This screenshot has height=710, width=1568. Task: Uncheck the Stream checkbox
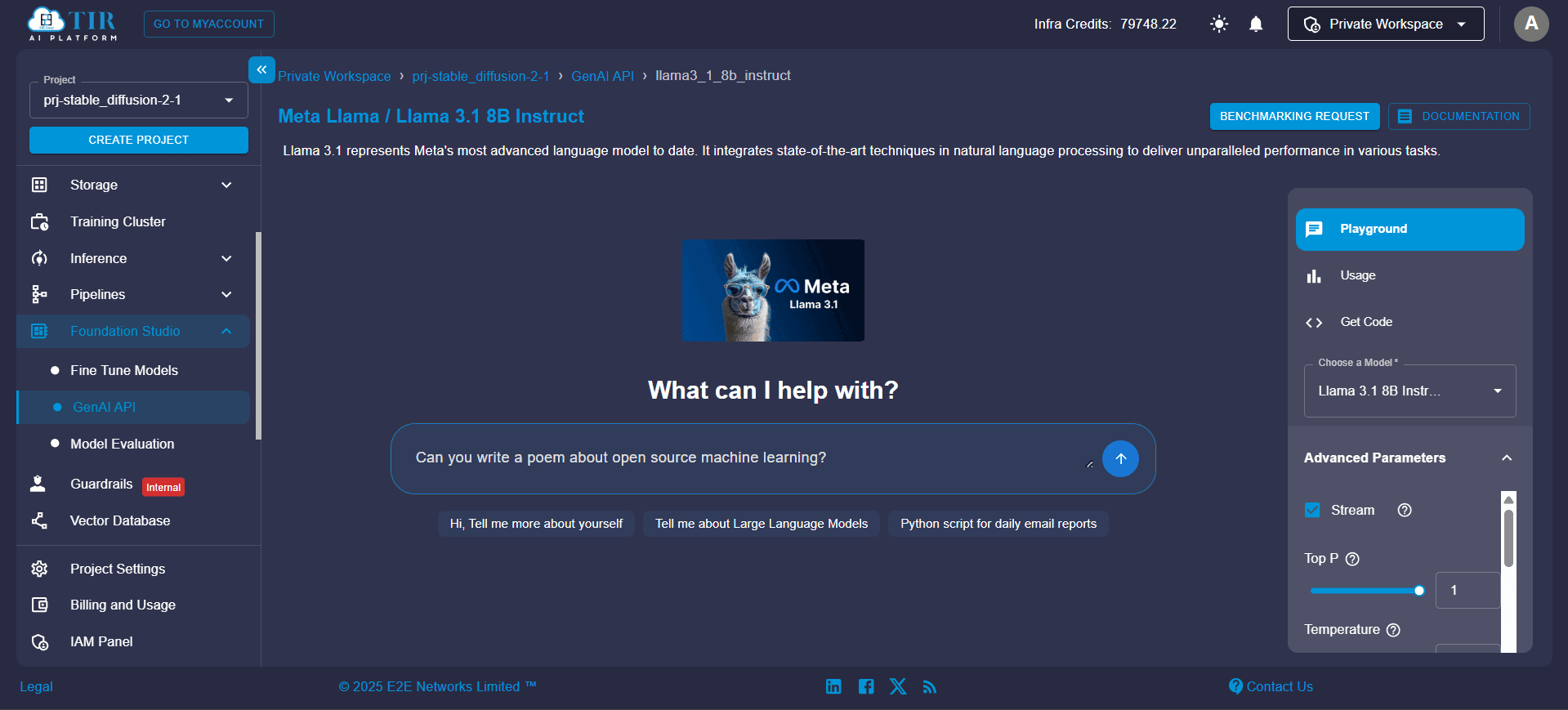[x=1312, y=510]
